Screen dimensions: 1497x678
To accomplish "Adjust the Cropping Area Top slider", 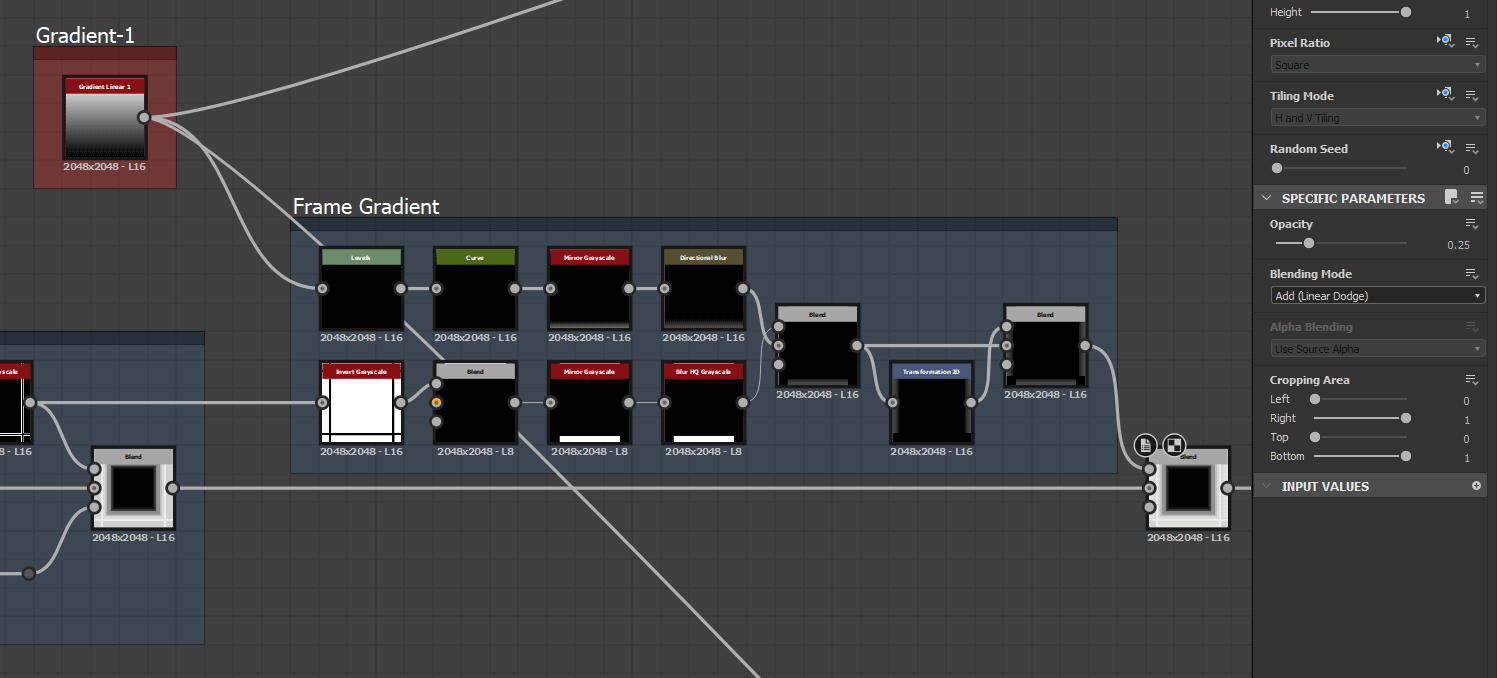I will pyautogui.click(x=1315, y=437).
